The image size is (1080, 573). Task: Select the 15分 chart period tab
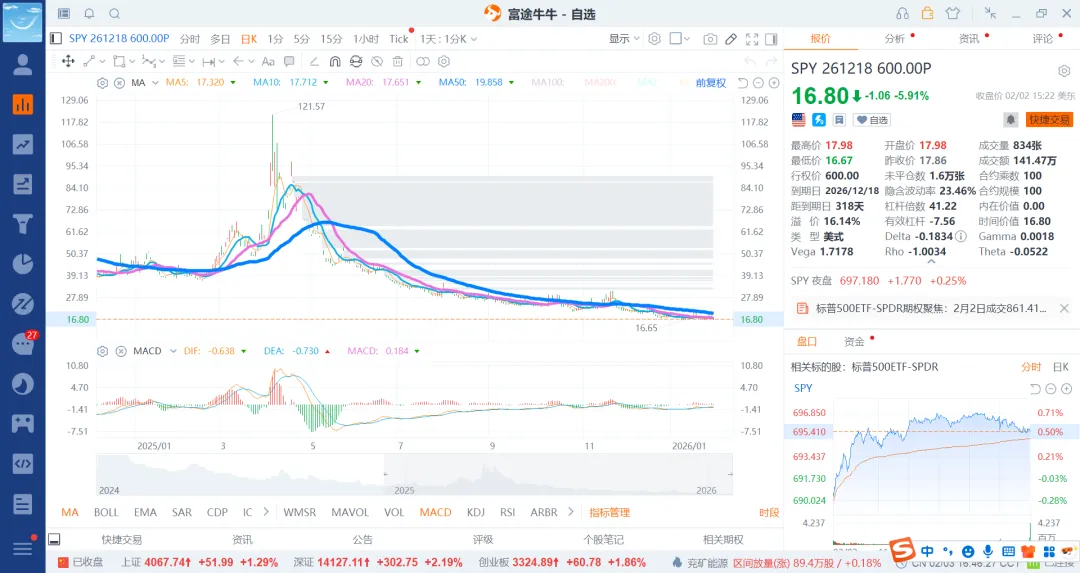pyautogui.click(x=331, y=39)
